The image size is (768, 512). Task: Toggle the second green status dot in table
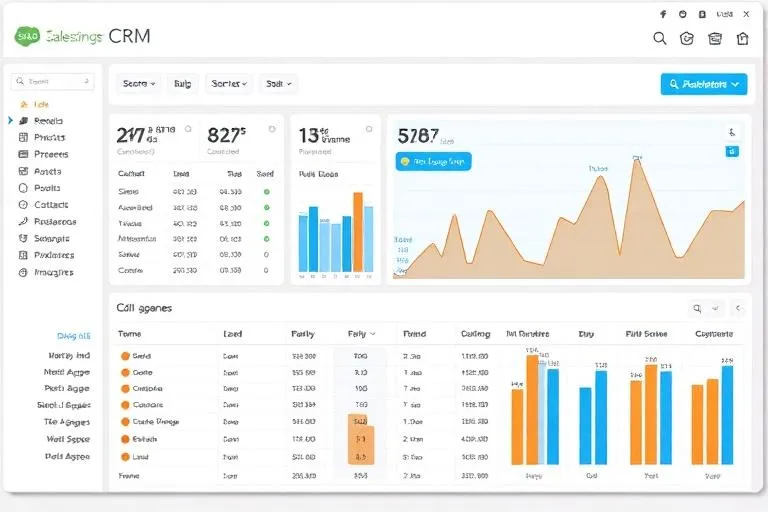pos(266,208)
